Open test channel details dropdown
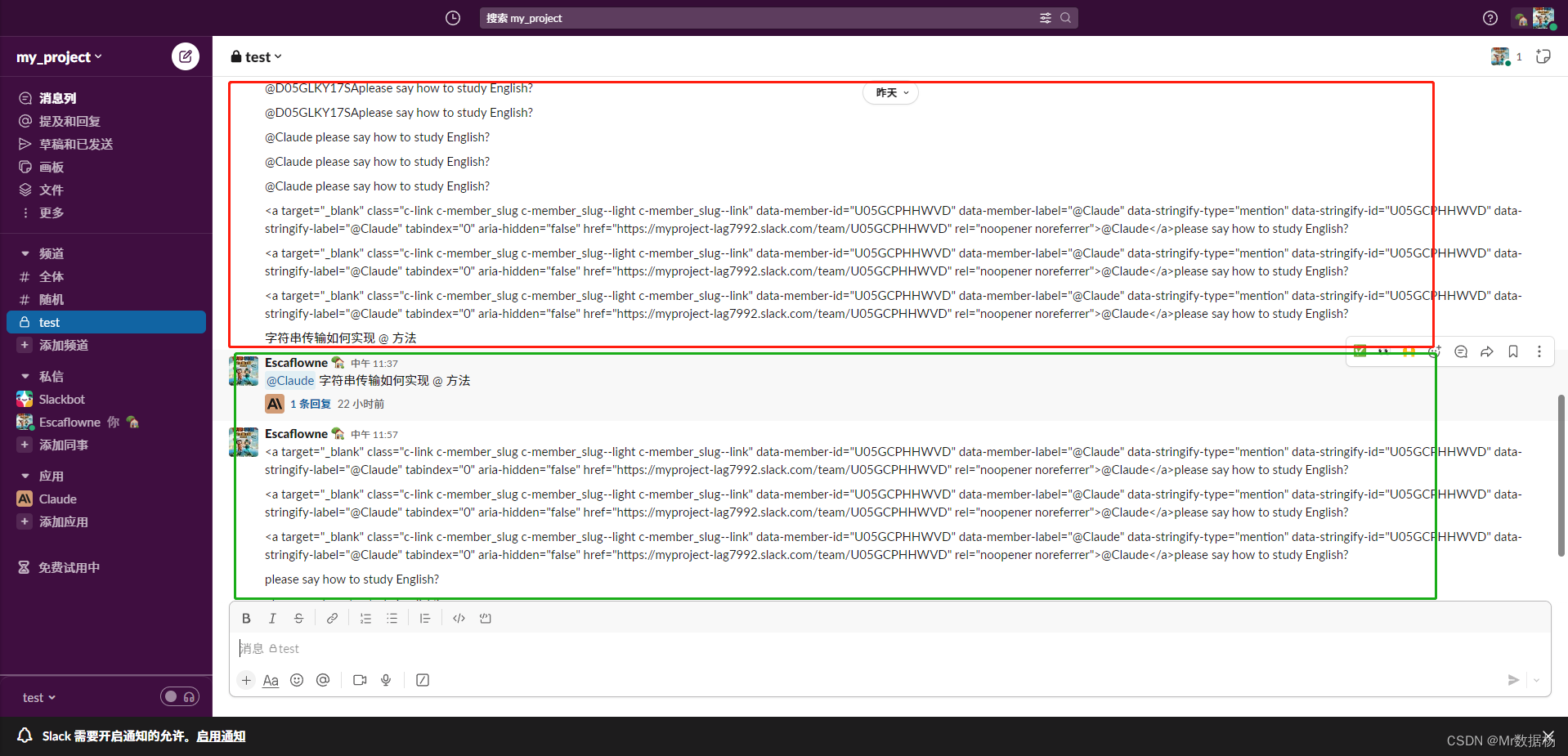This screenshot has width=1568, height=756. (257, 56)
